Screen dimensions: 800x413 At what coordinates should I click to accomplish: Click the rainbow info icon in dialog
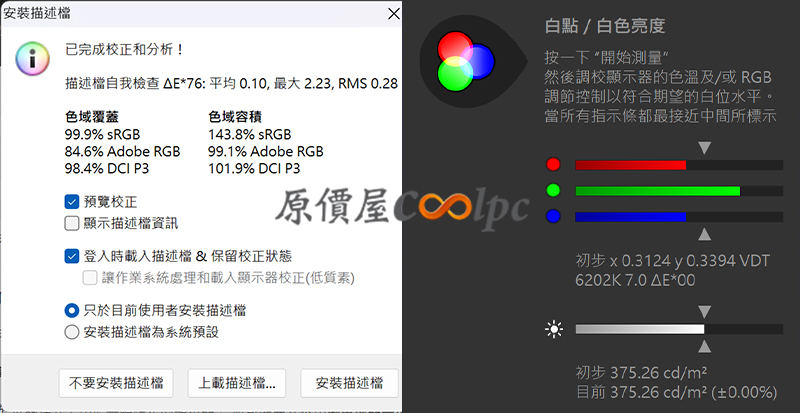33,59
